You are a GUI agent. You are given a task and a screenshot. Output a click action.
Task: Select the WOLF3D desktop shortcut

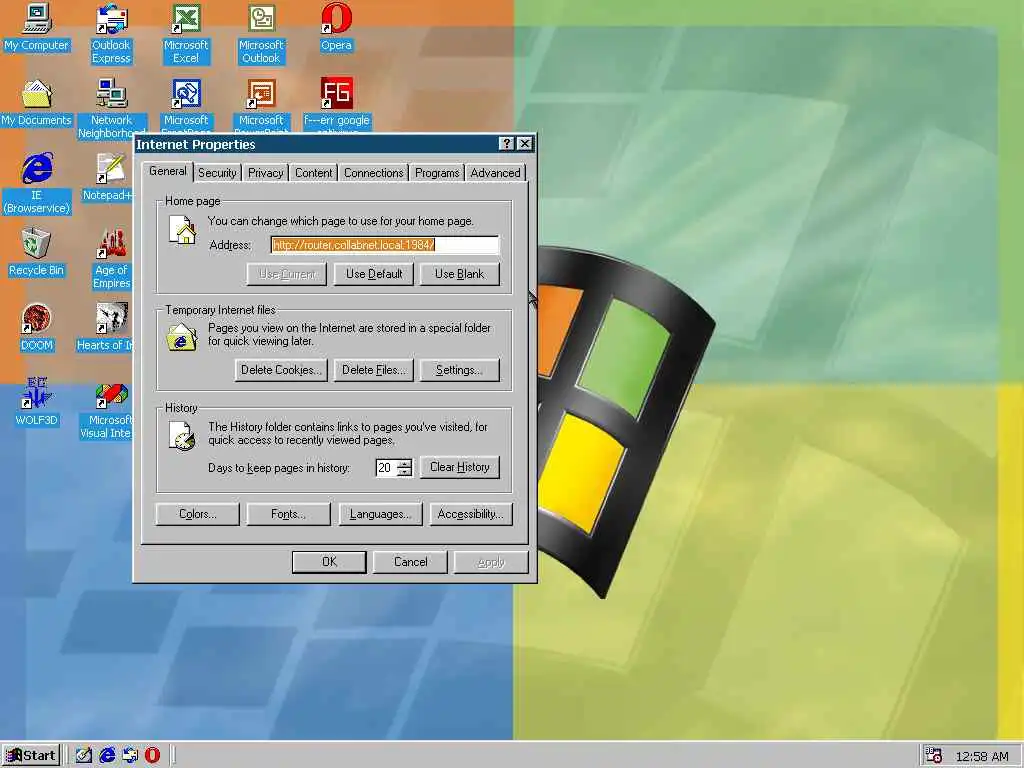tap(37, 403)
